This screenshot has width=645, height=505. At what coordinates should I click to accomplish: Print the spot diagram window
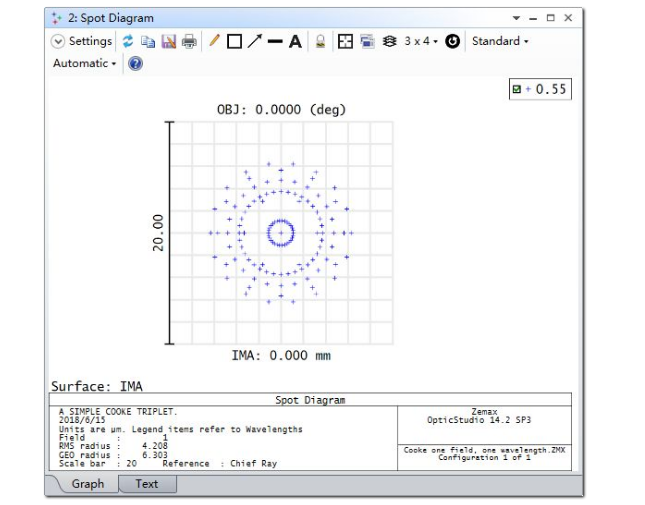click(189, 42)
